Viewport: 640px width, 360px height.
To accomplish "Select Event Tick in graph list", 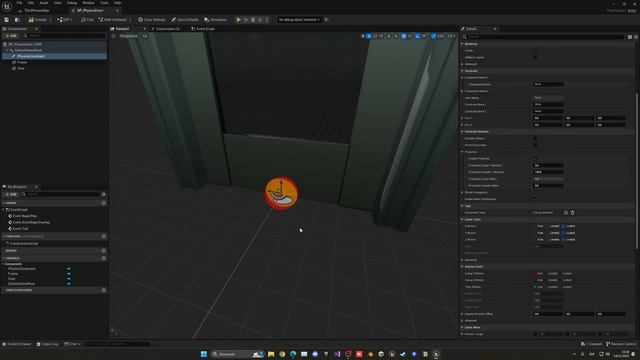I will tap(20, 229).
